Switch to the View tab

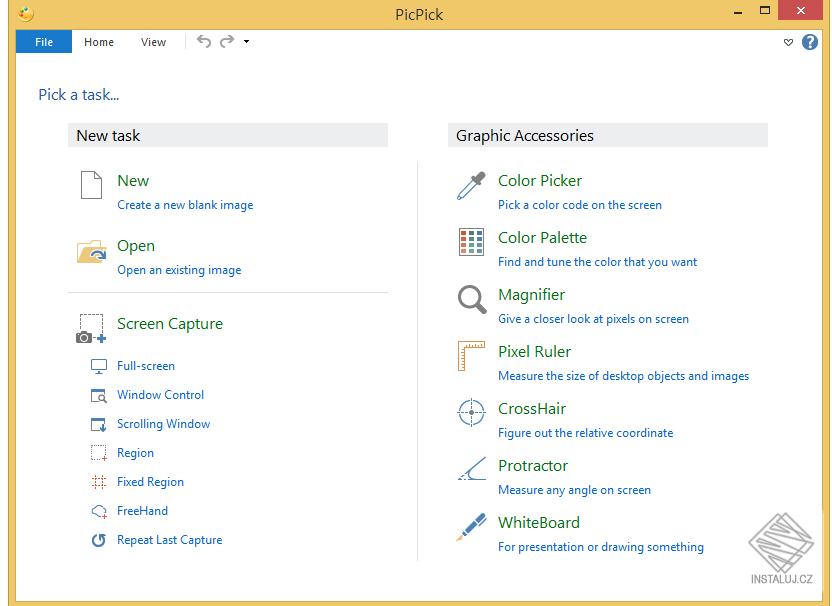[153, 42]
